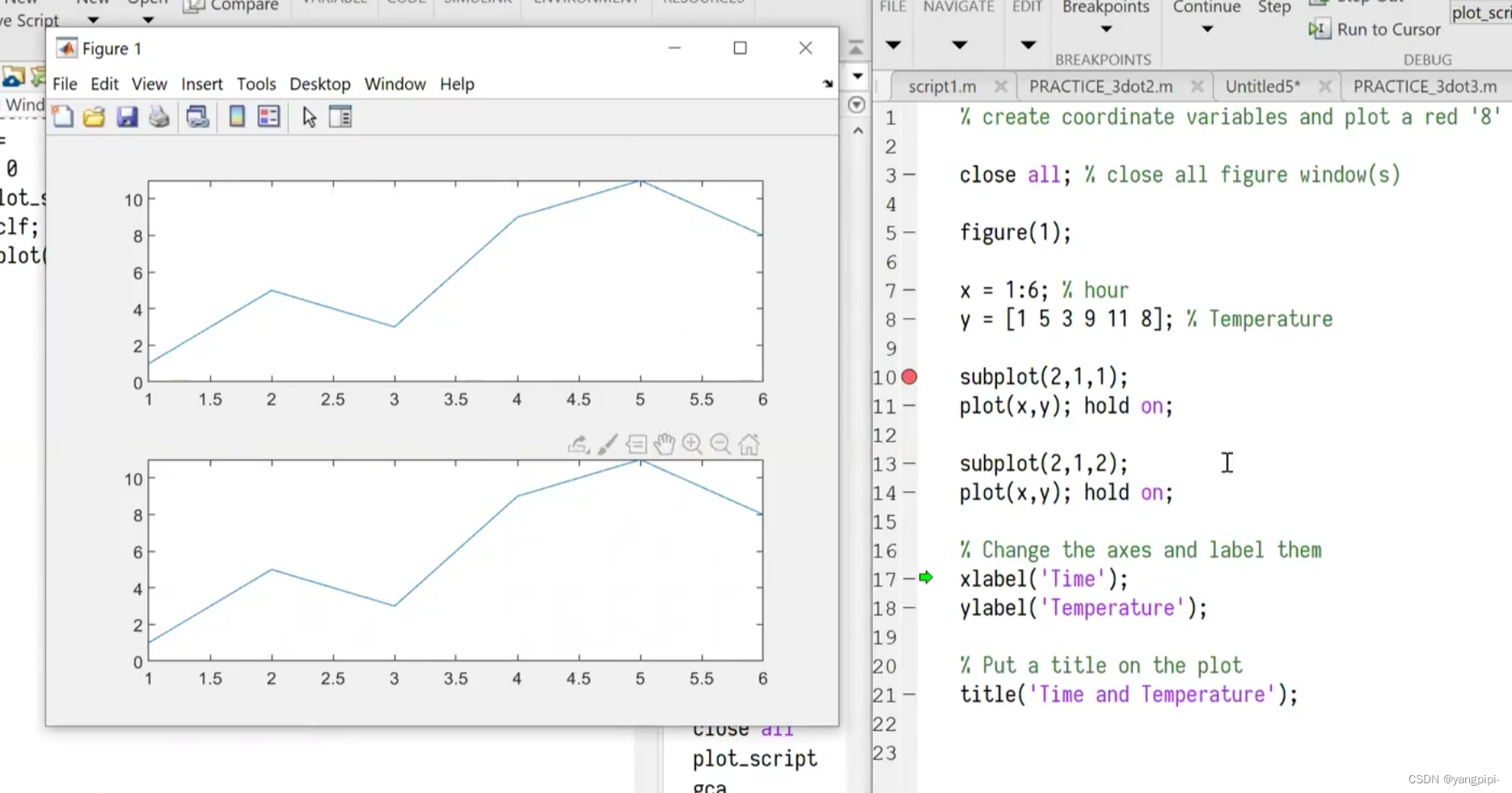Image resolution: width=1512 pixels, height=793 pixels.
Task: Open a file via the folder icon in Figure 1
Action: point(95,117)
